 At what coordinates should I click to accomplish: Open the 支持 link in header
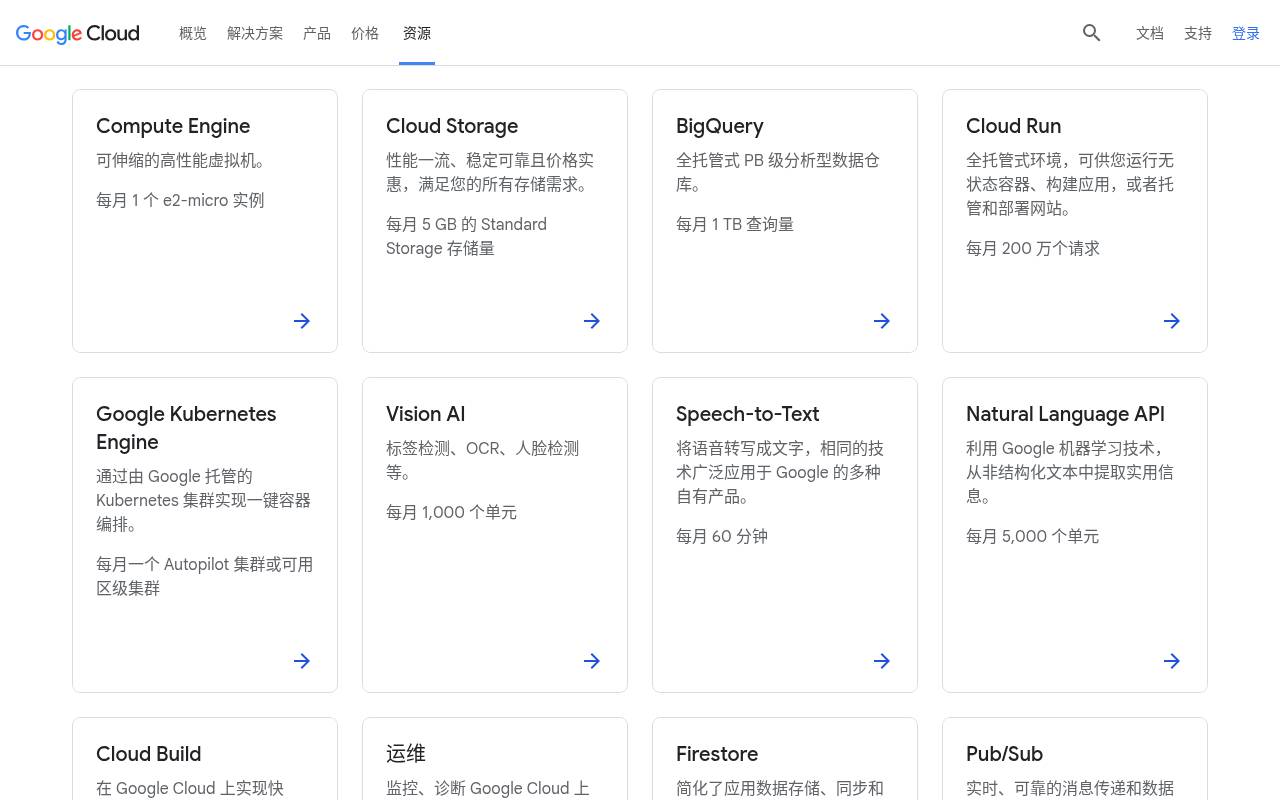tap(1198, 33)
